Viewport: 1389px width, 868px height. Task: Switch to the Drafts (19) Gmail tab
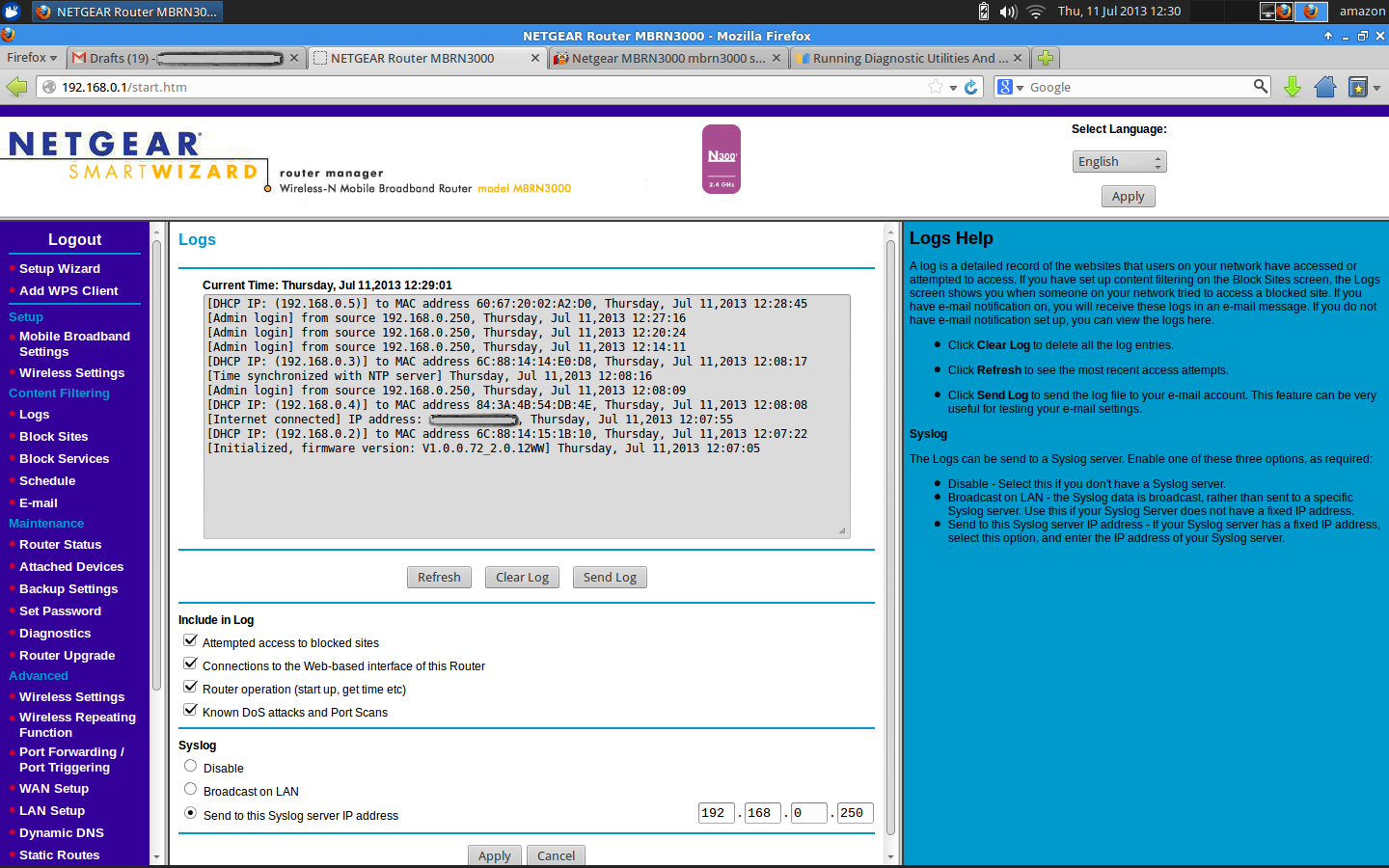pyautogui.click(x=183, y=58)
